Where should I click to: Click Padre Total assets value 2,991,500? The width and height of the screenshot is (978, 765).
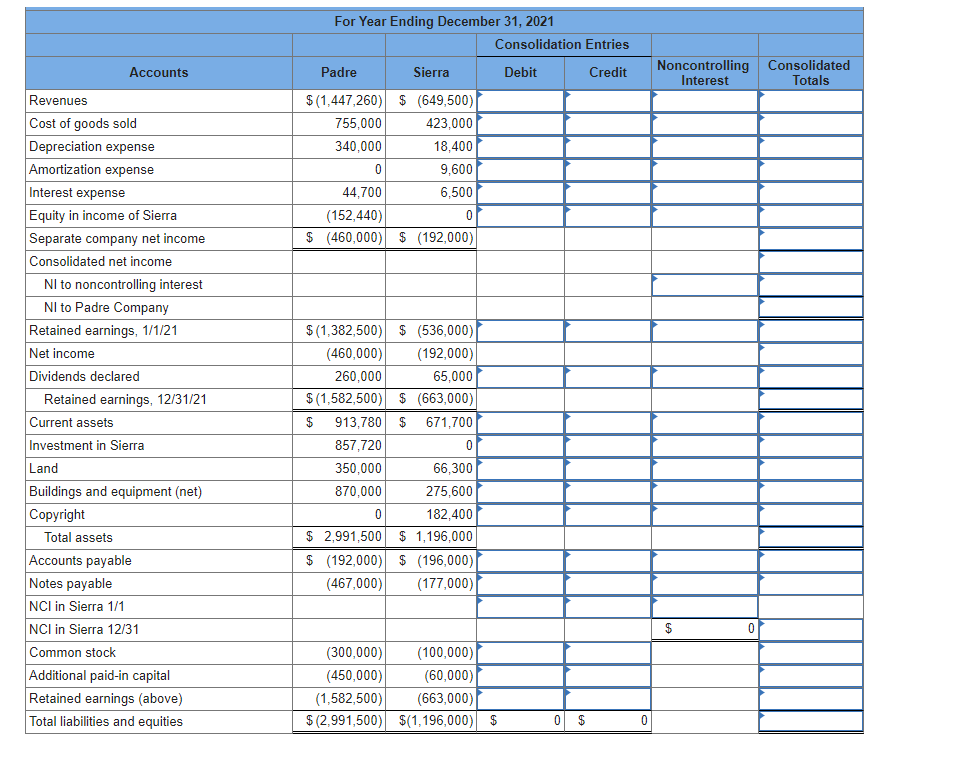[x=352, y=537]
